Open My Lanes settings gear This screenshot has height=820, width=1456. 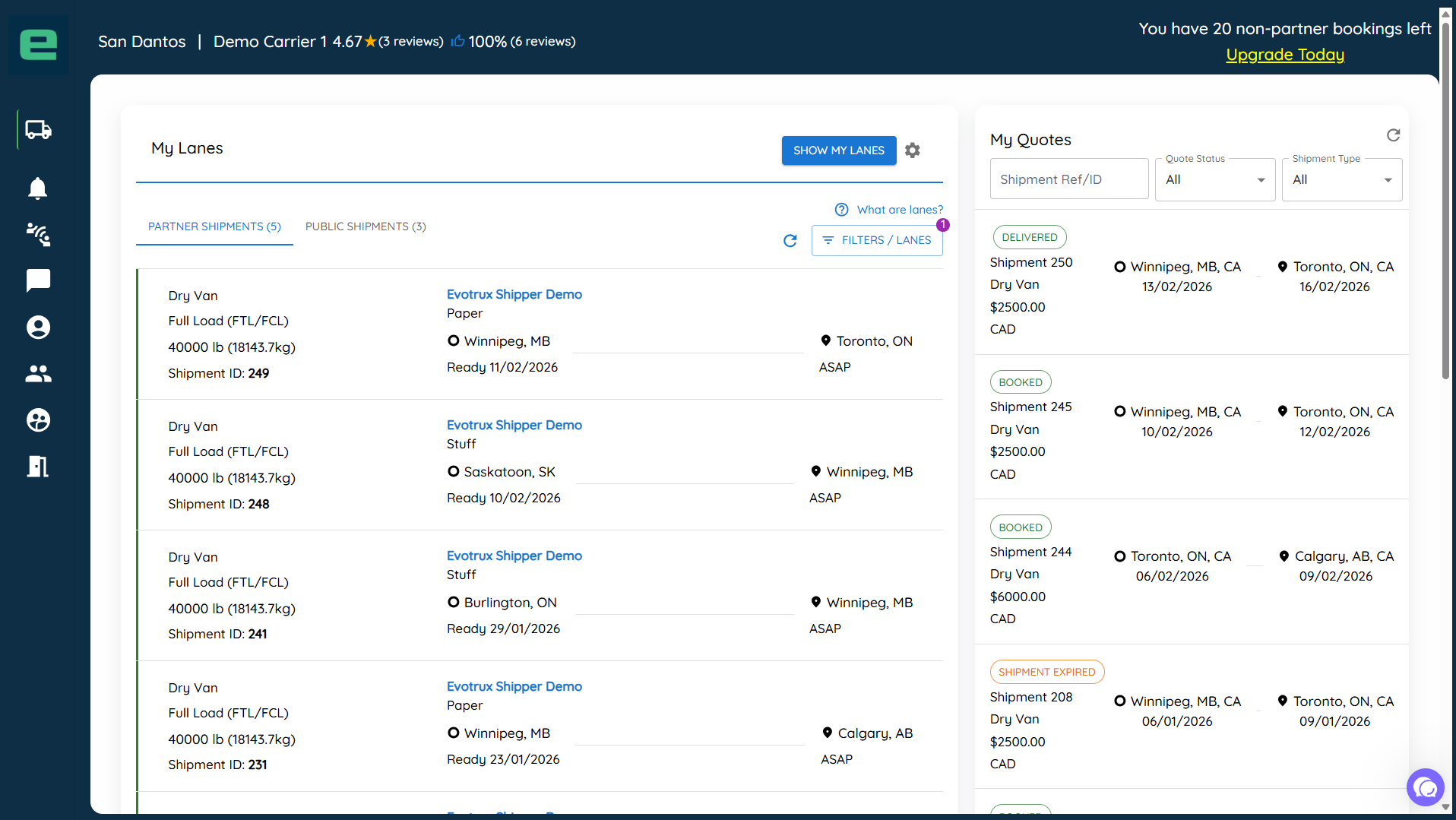[x=913, y=150]
